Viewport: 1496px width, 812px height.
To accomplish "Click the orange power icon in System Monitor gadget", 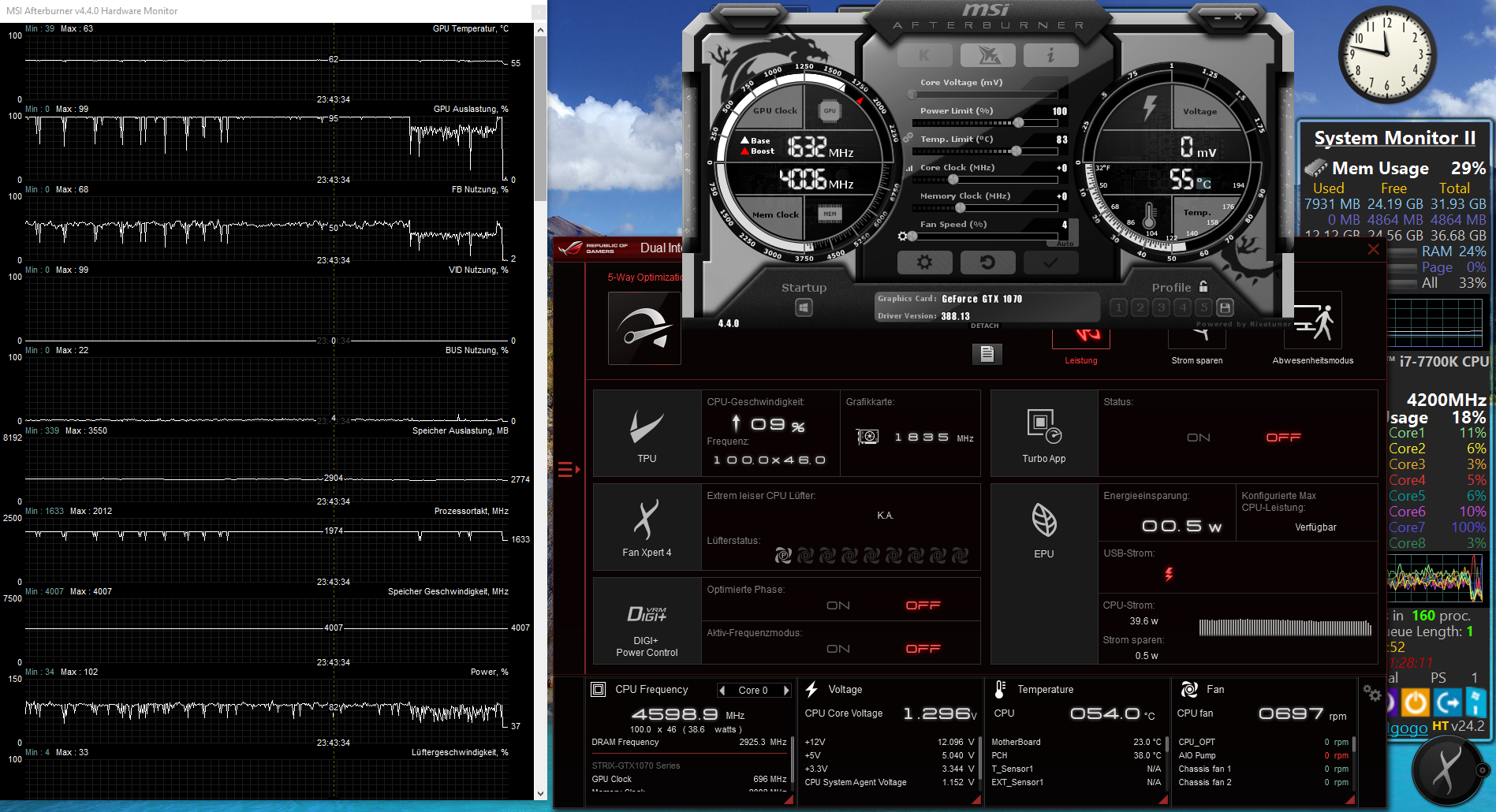I will pyautogui.click(x=1416, y=702).
